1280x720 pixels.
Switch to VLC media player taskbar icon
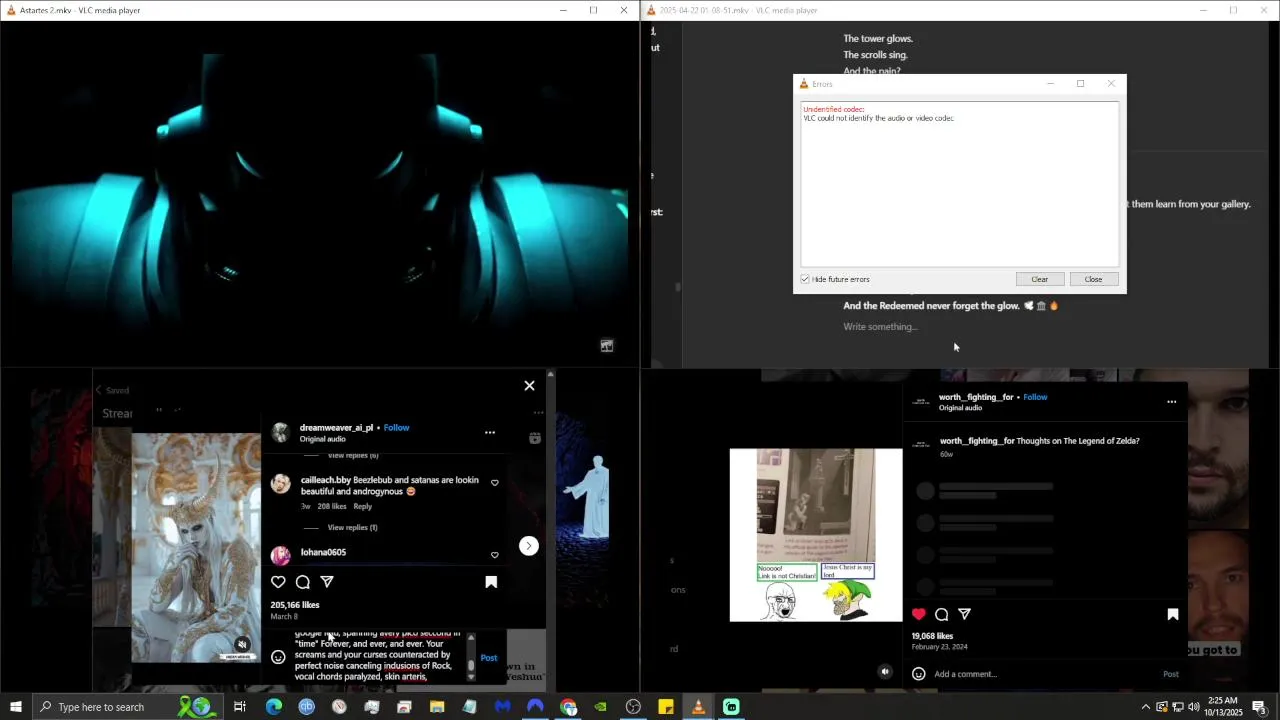[699, 707]
